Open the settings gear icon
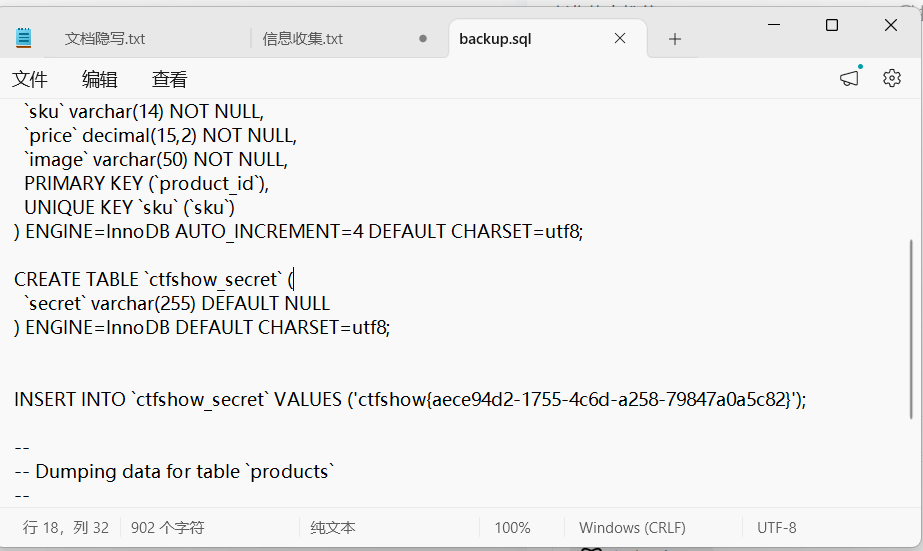The image size is (923, 551). (x=892, y=78)
